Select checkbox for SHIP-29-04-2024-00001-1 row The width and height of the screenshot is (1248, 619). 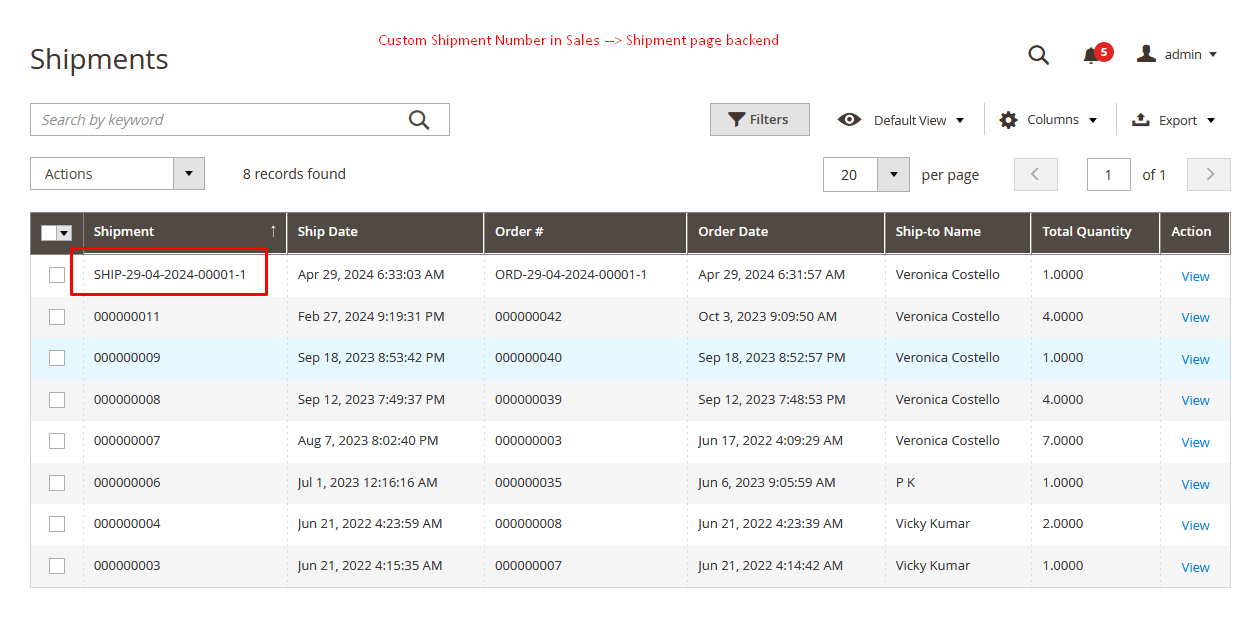[x=57, y=275]
